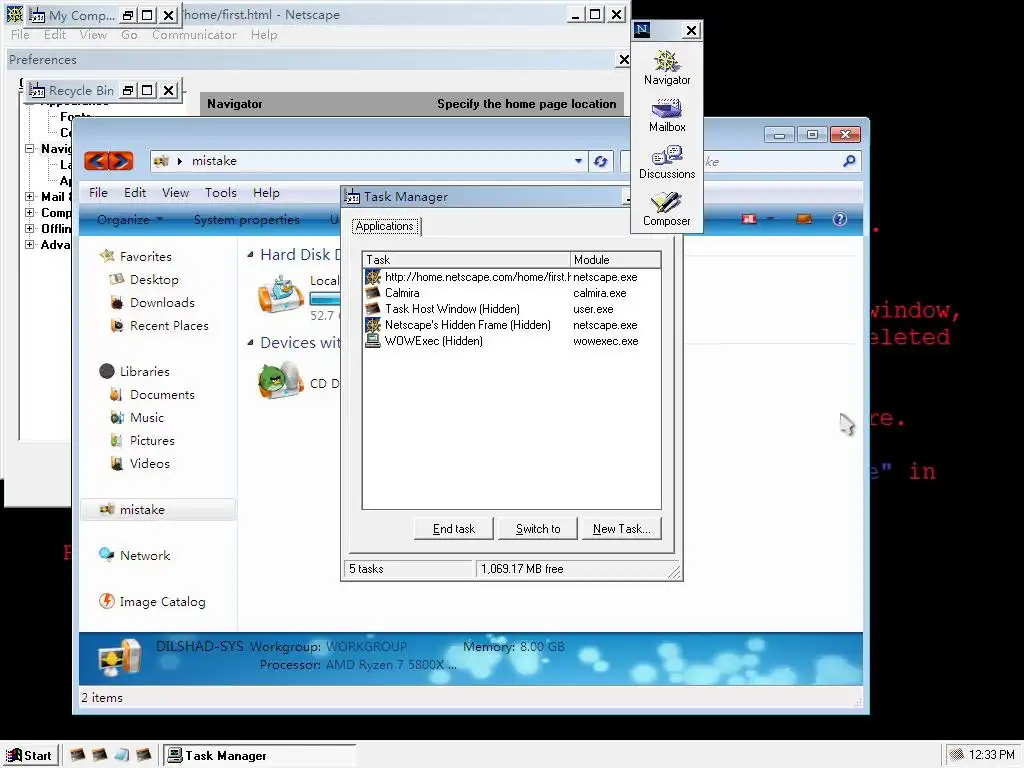1024x768 pixels.
Task: Click the Switch to button
Action: coord(537,528)
